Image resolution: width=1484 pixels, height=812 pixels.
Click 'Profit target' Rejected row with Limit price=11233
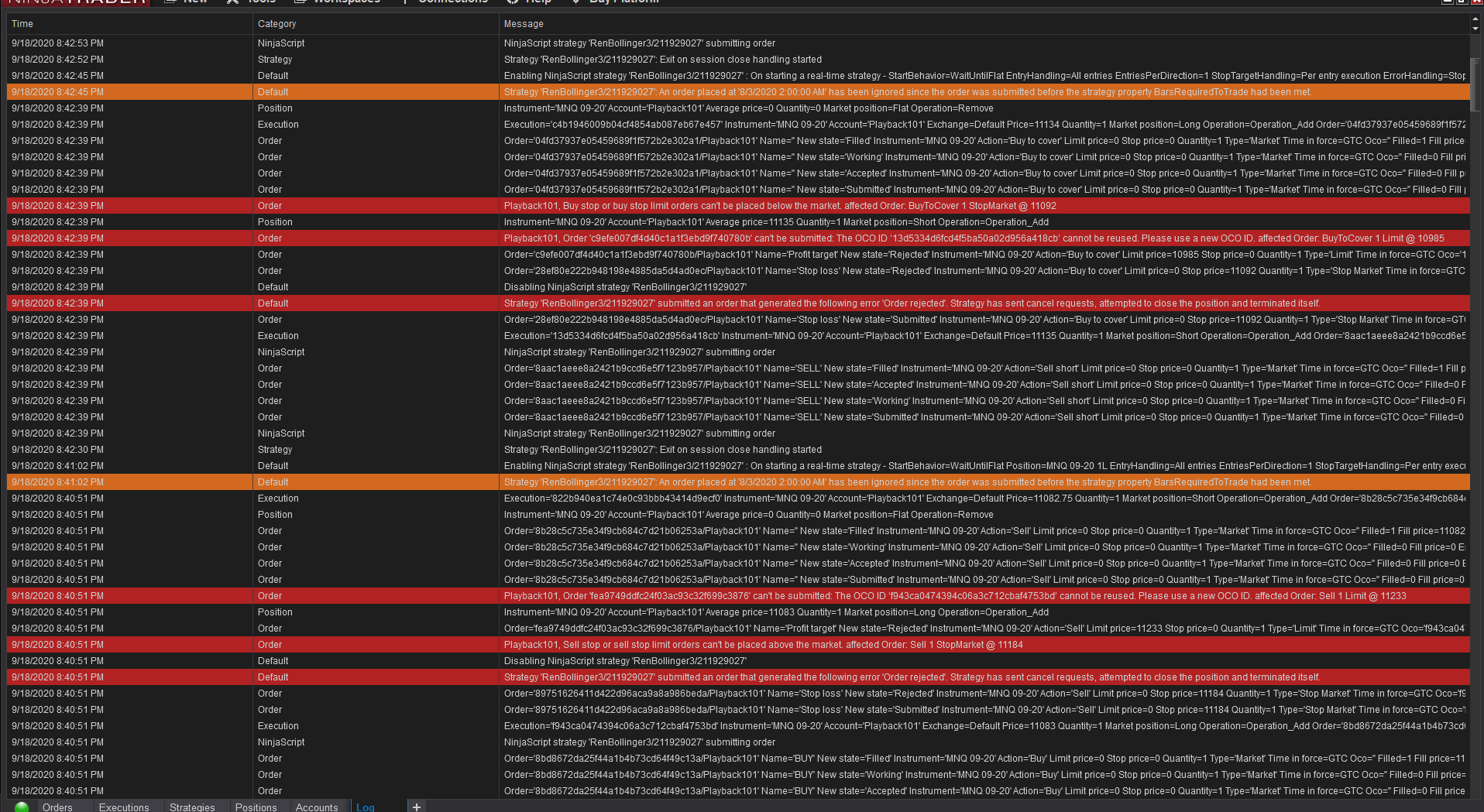coord(738,629)
